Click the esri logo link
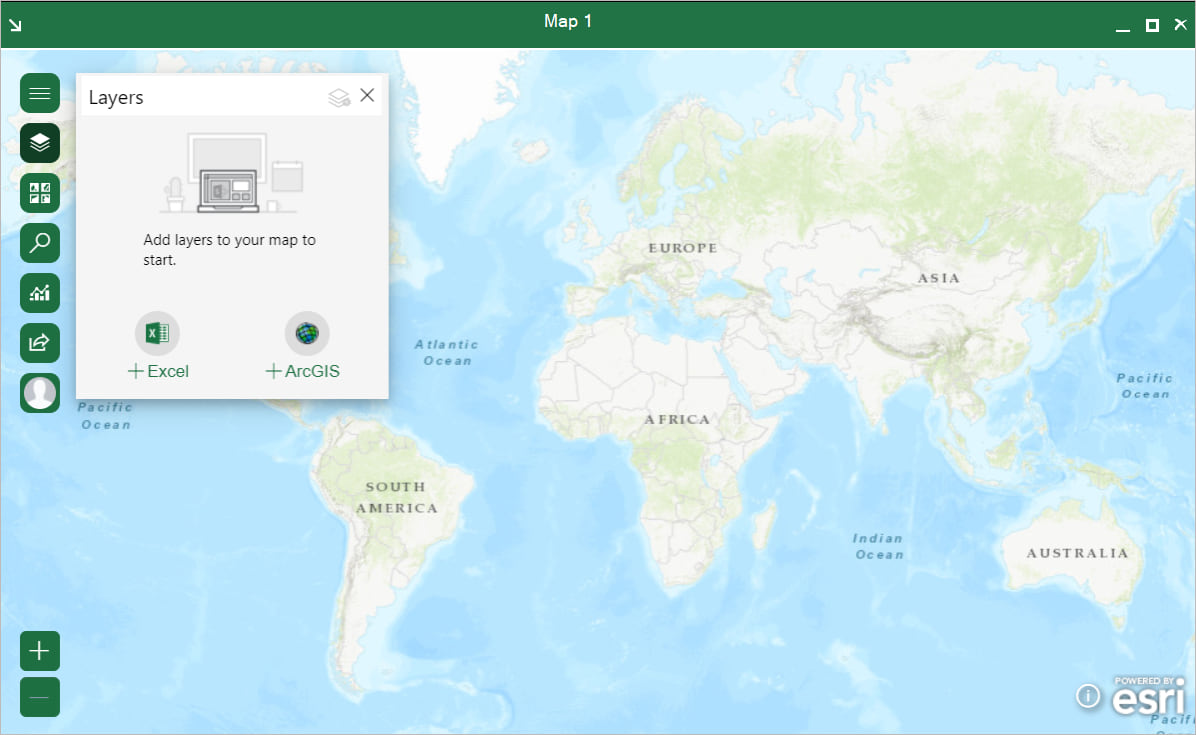 (1148, 696)
